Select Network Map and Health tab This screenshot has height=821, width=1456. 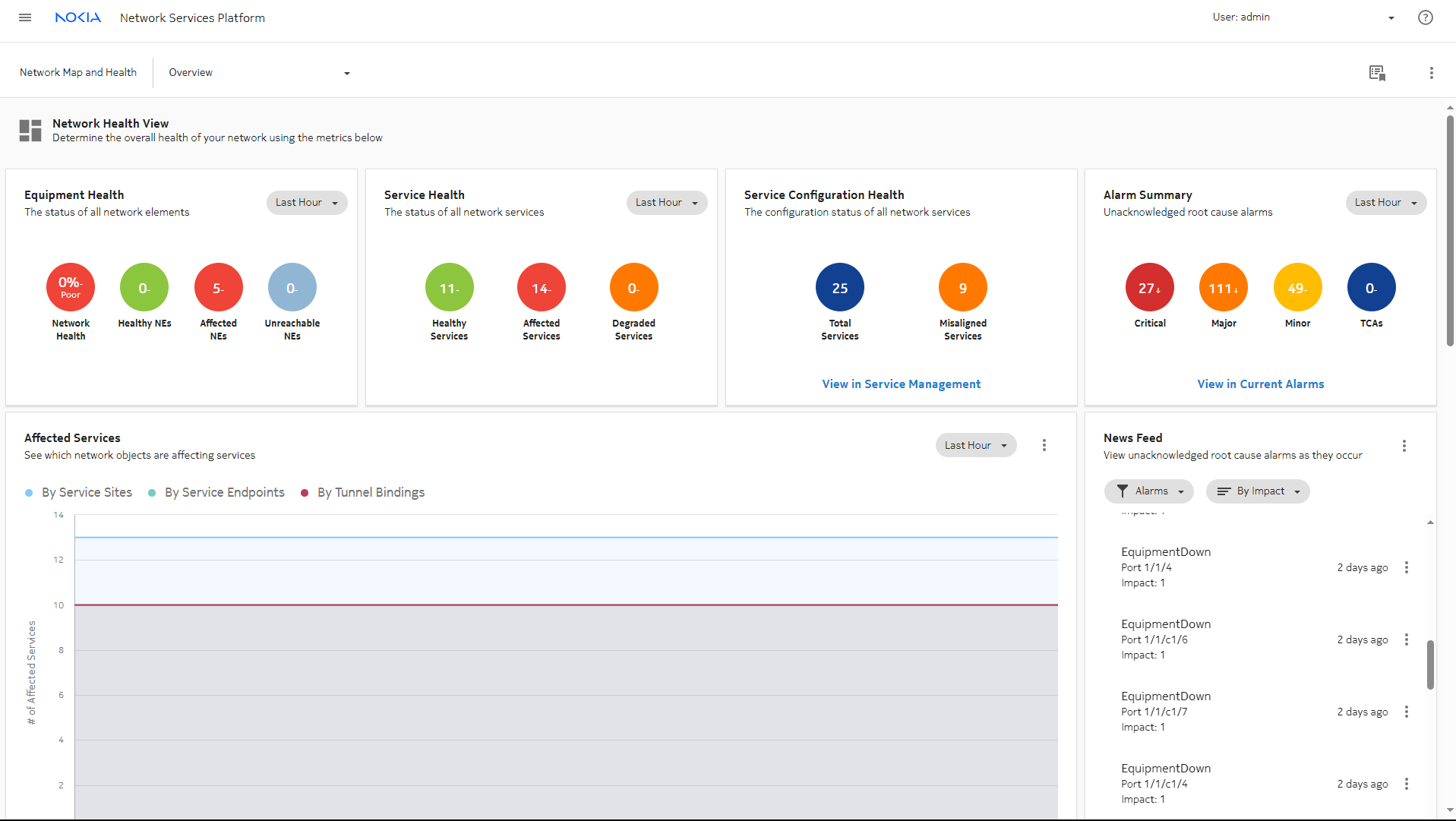point(78,73)
